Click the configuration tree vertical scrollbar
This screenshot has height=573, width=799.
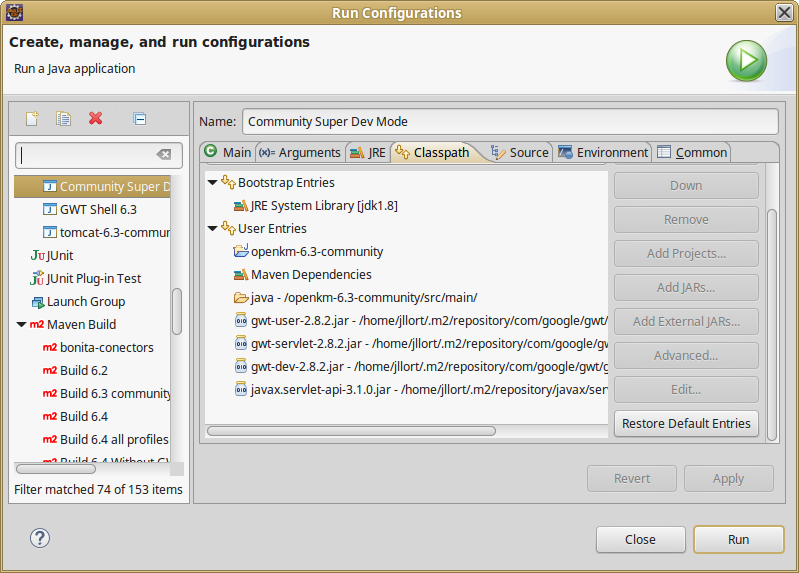177,311
